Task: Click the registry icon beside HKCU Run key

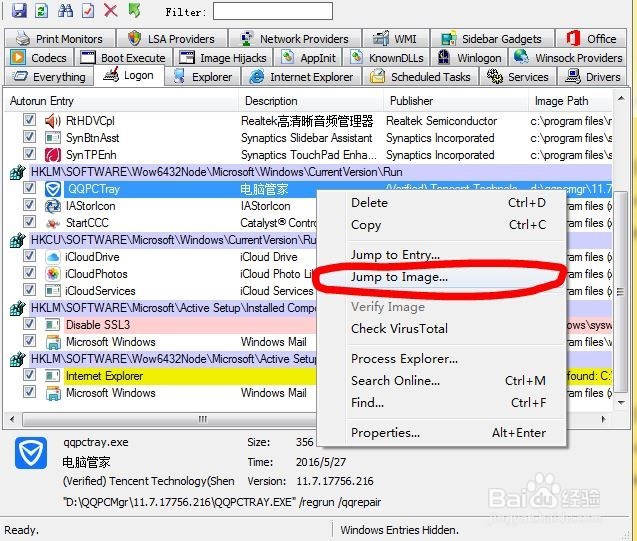Action: [x=17, y=240]
